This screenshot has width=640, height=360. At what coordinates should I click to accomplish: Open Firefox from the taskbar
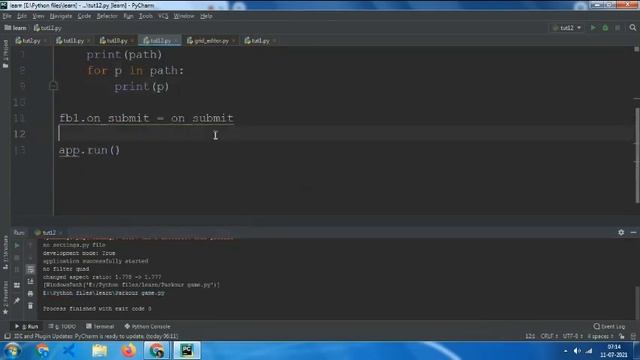(x=128, y=351)
